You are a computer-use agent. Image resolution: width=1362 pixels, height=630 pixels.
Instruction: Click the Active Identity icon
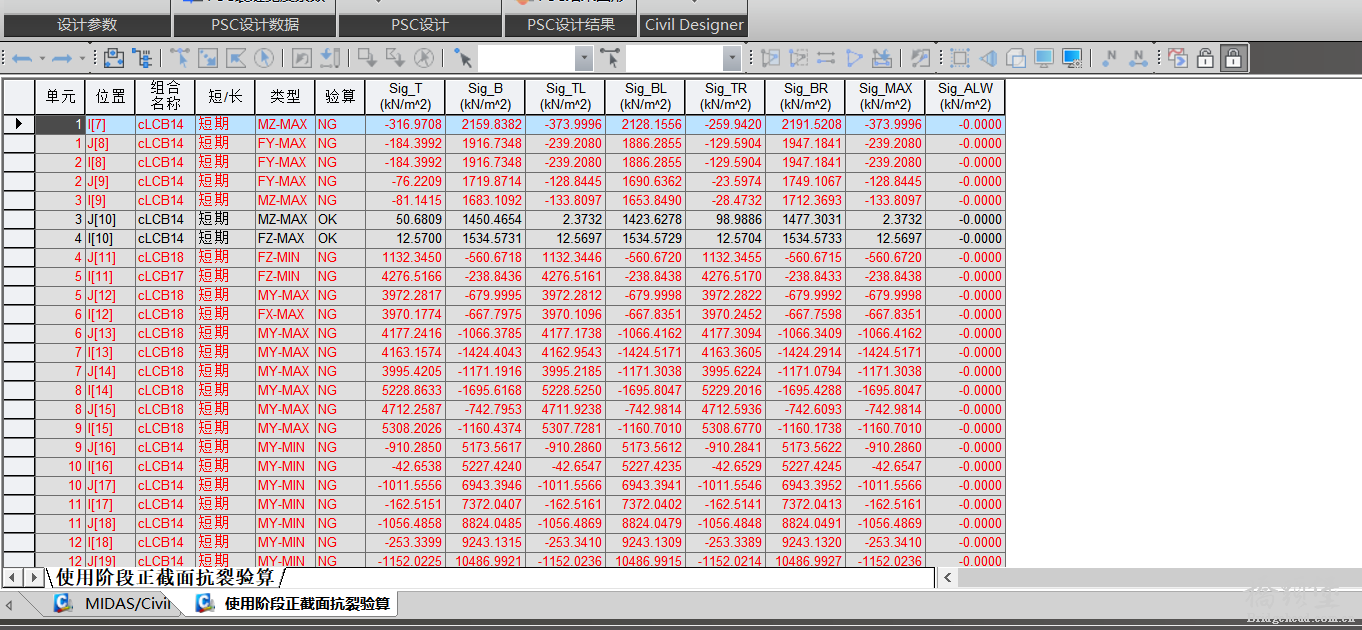coord(882,59)
